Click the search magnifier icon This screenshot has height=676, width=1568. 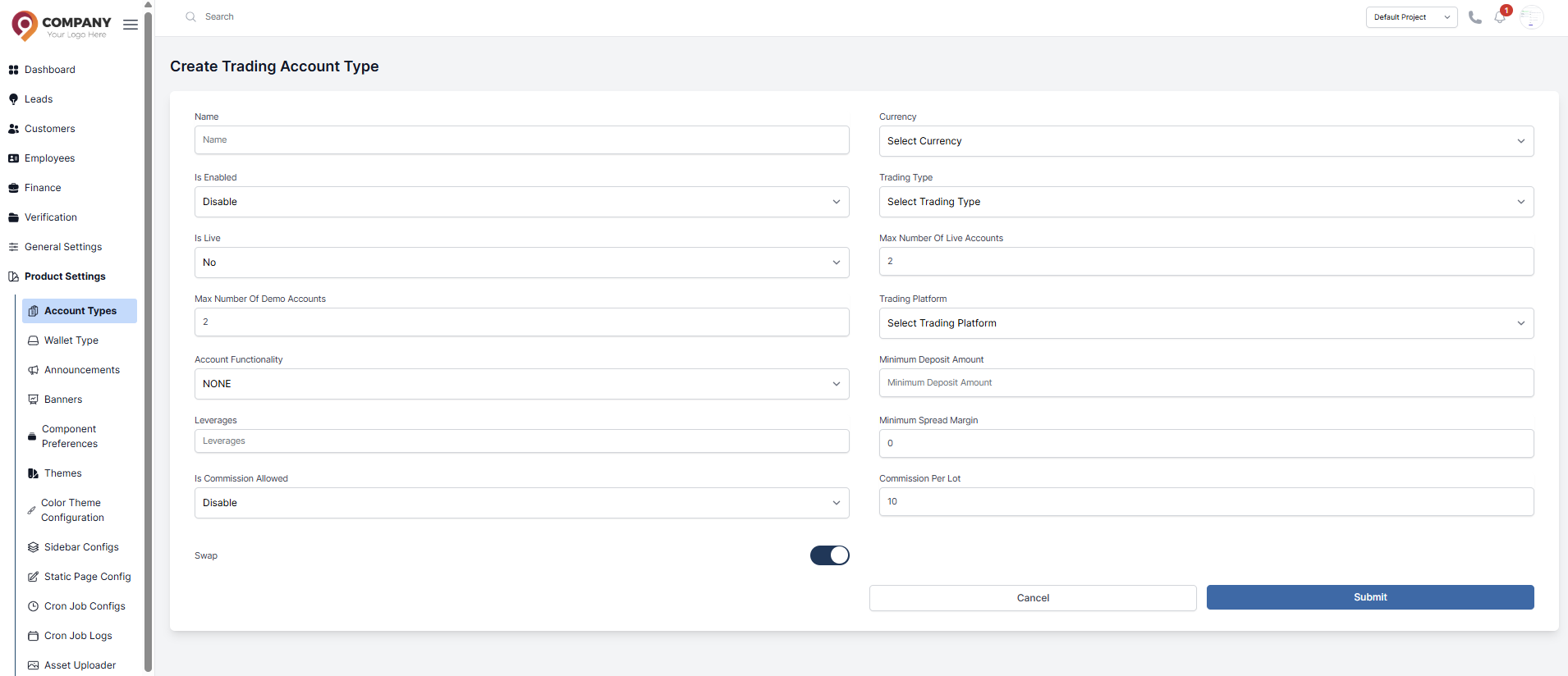(x=190, y=16)
